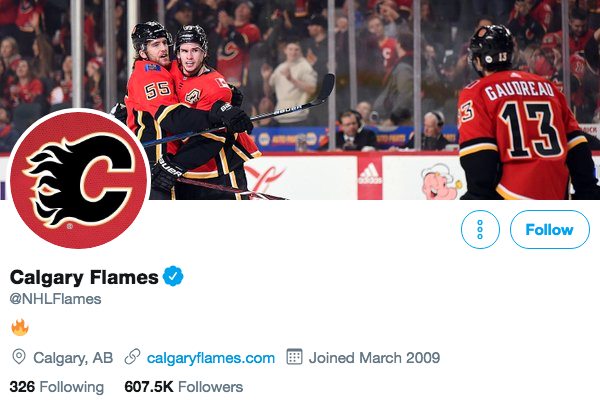Viewport: 600px width, 408px height.
Task: Visit the calgaryflames.com website link
Action: (x=211, y=358)
